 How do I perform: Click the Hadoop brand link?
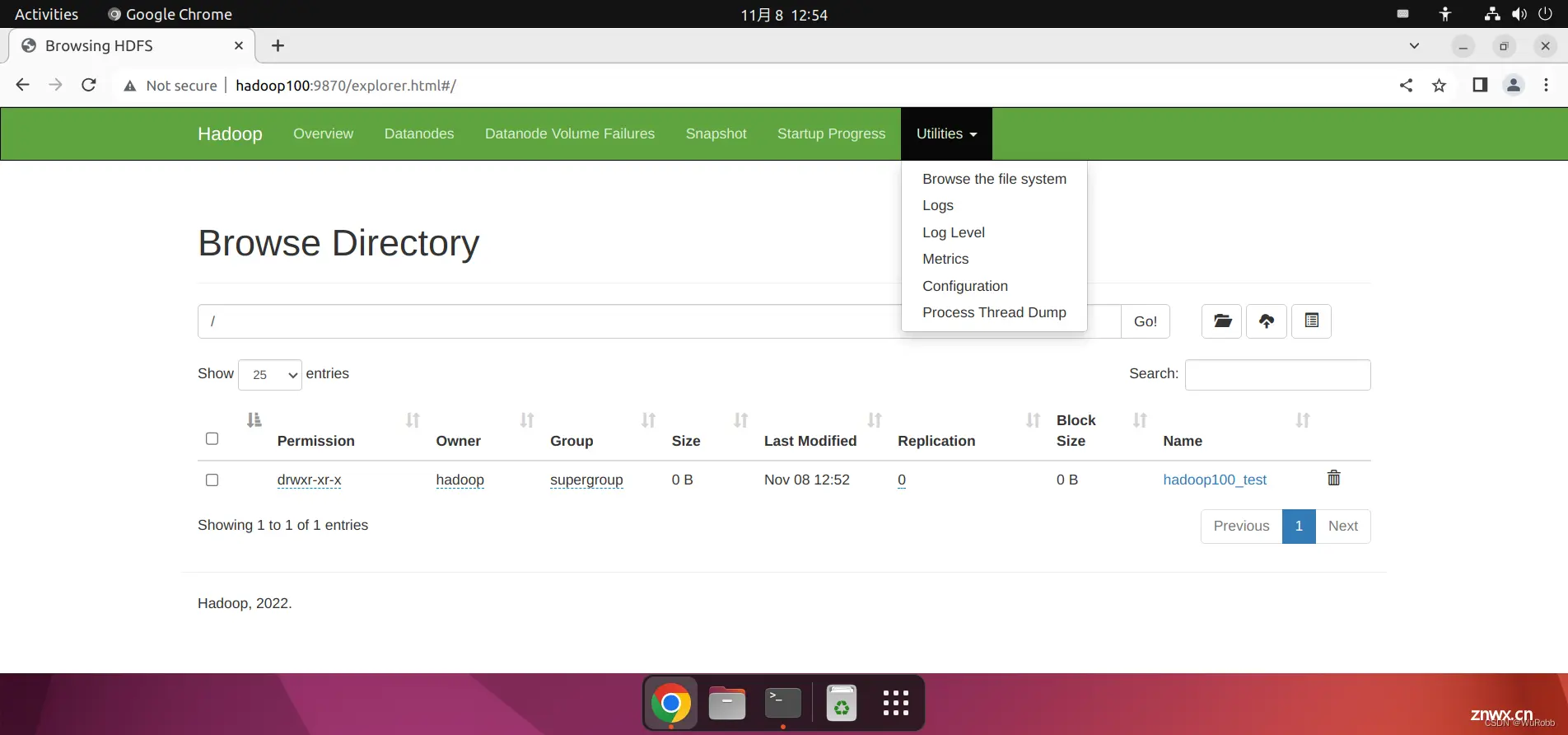(x=230, y=133)
